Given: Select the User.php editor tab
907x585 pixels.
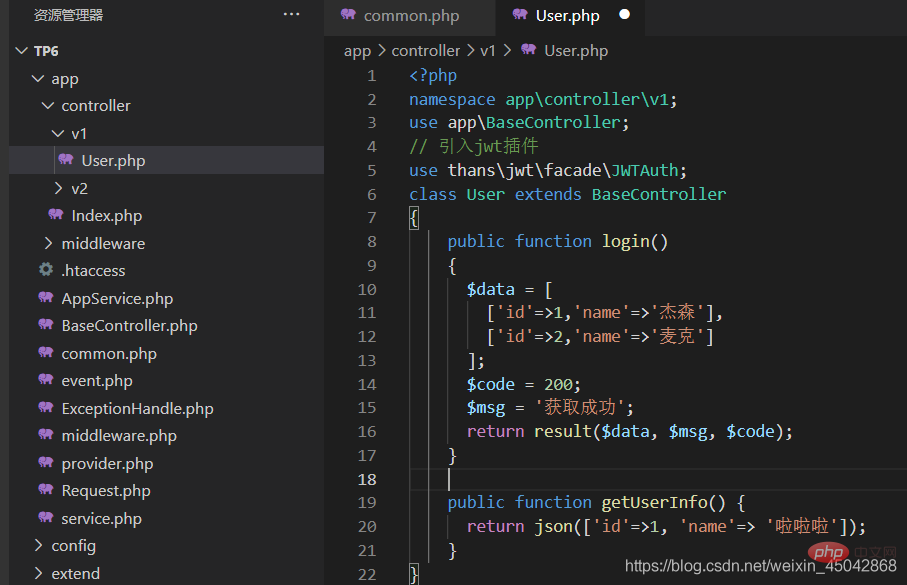Looking at the screenshot, I should coord(570,16).
